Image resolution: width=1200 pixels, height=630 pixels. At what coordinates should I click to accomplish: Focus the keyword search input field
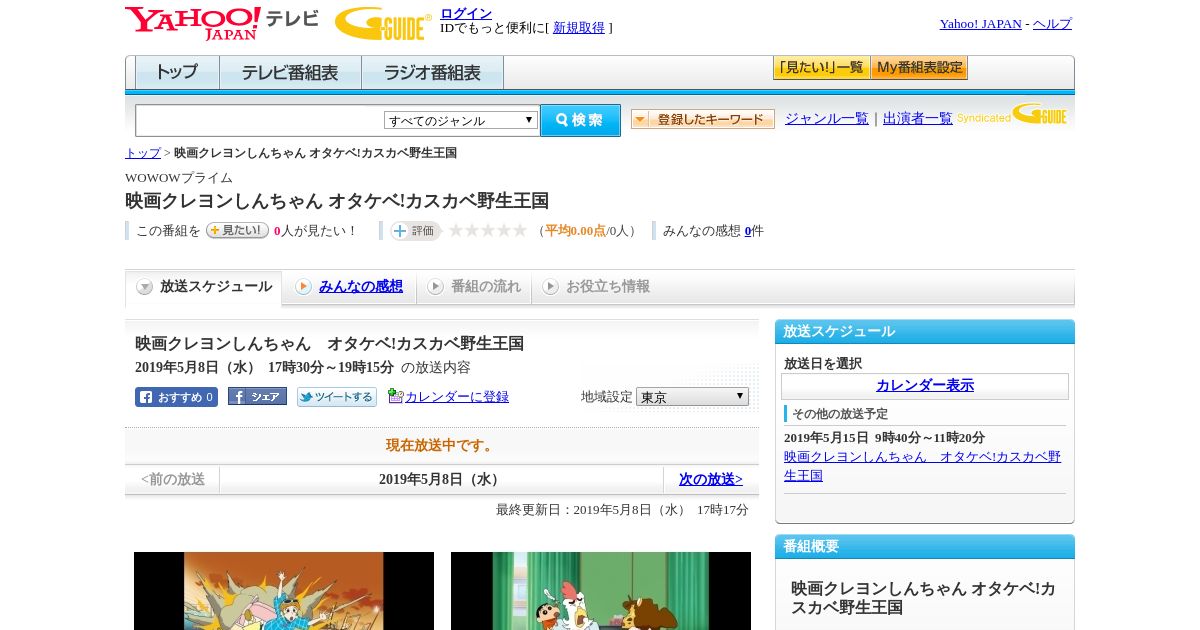tap(260, 120)
